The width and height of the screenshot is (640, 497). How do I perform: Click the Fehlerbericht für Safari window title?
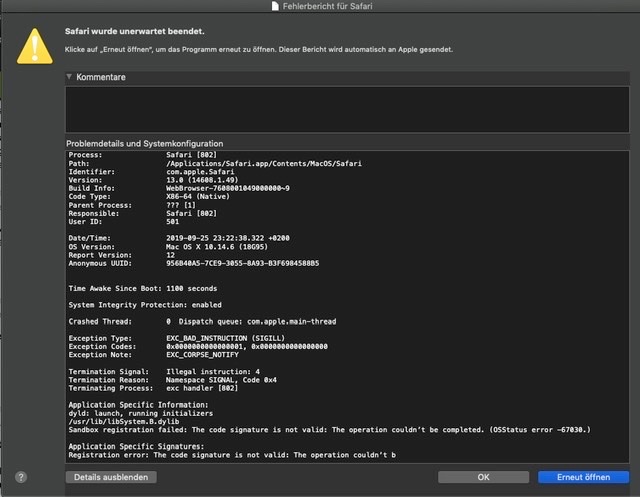327,7
